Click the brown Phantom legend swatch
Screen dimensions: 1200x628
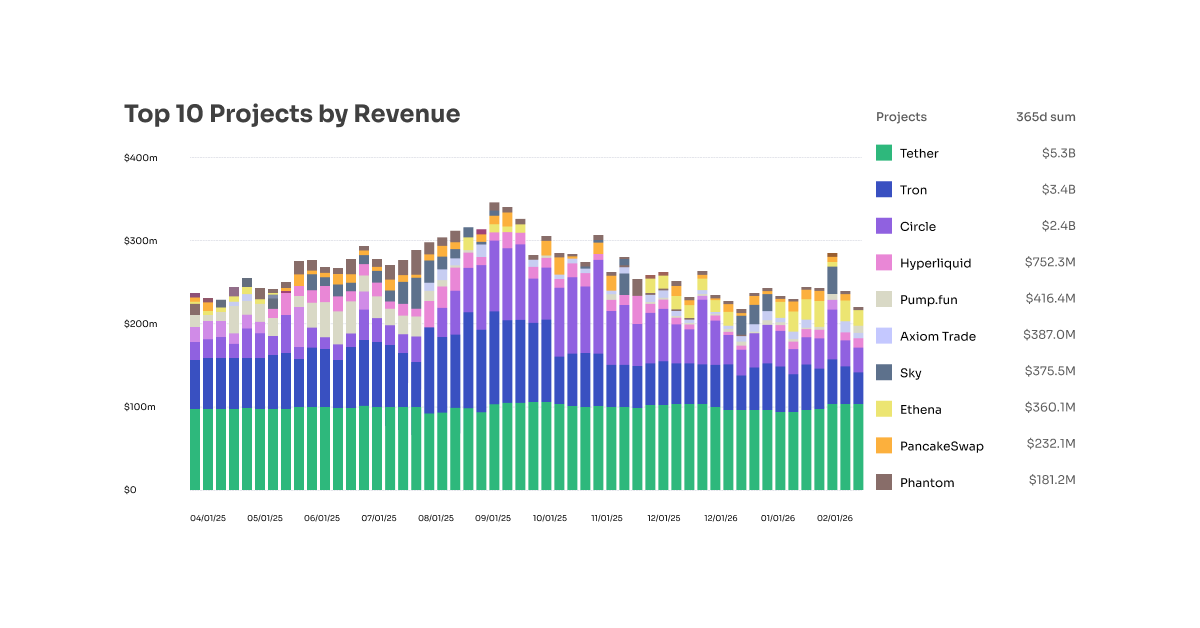(883, 482)
